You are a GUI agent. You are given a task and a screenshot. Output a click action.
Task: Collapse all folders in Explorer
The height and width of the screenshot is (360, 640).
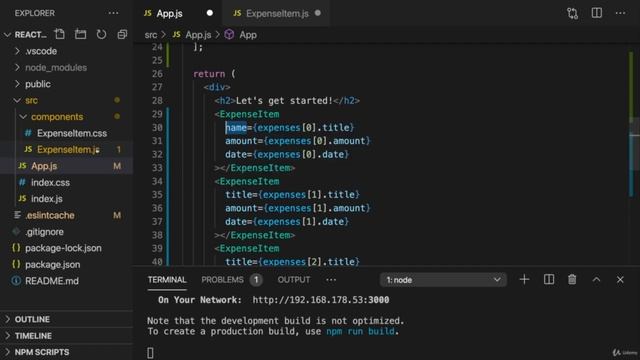point(122,34)
